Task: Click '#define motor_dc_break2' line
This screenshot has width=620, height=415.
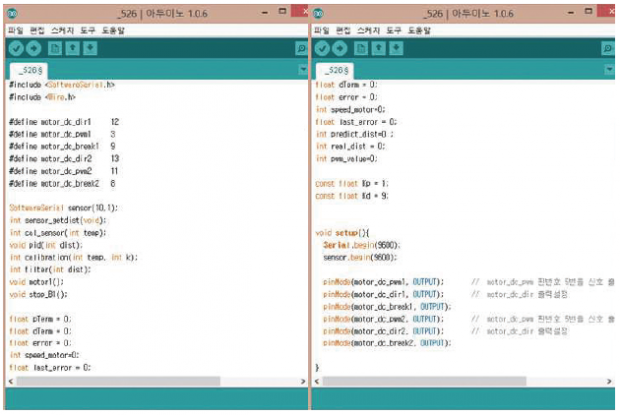Action: 62,183
